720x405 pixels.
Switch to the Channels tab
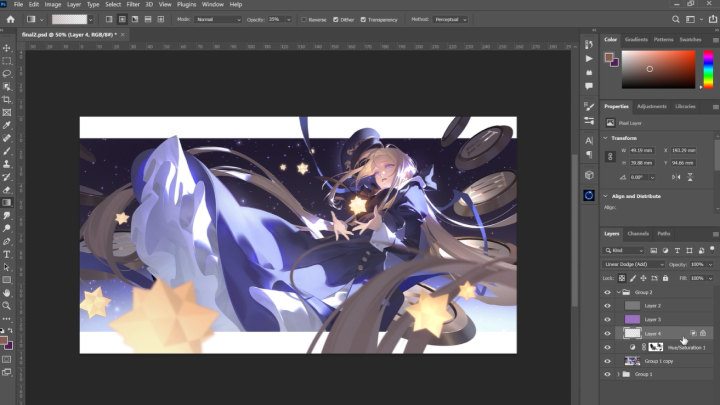tap(638, 234)
